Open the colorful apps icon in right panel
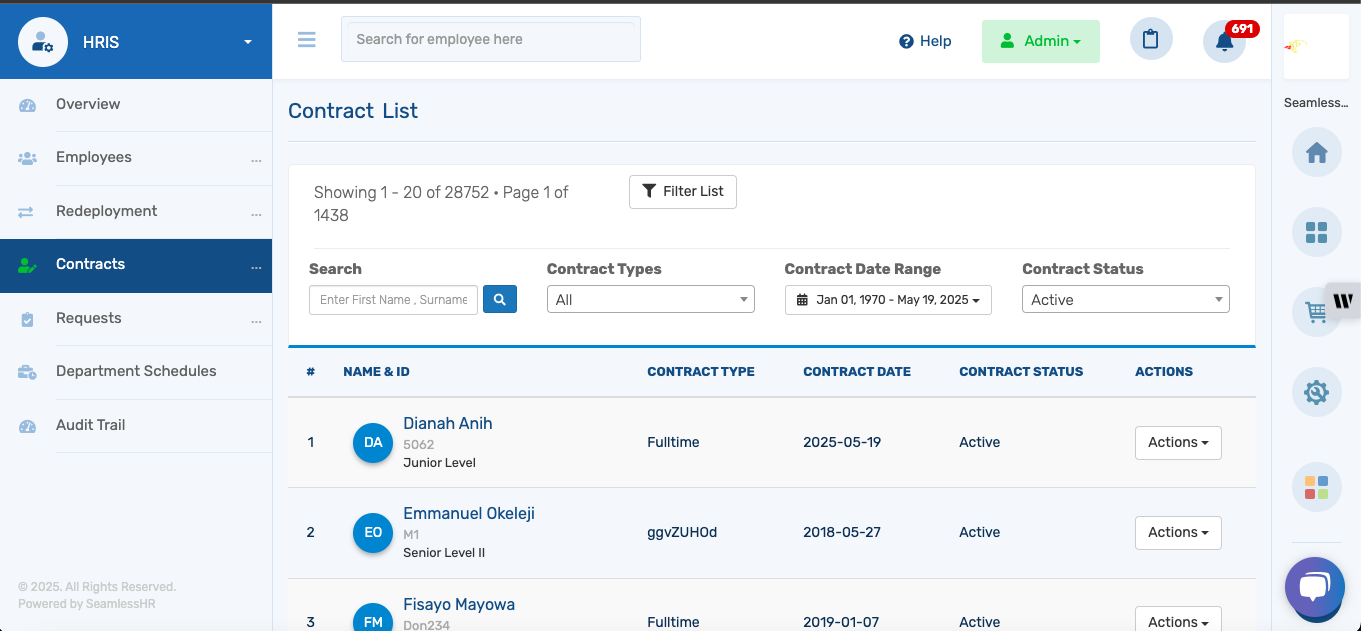 click(x=1316, y=487)
